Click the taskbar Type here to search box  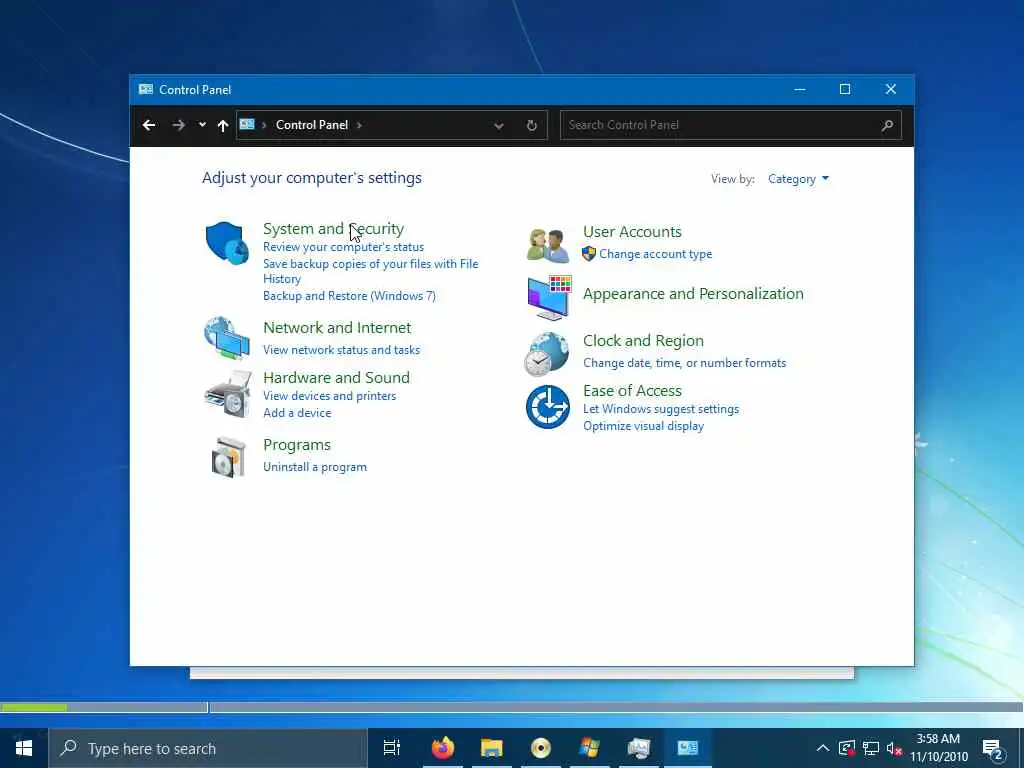(x=208, y=748)
